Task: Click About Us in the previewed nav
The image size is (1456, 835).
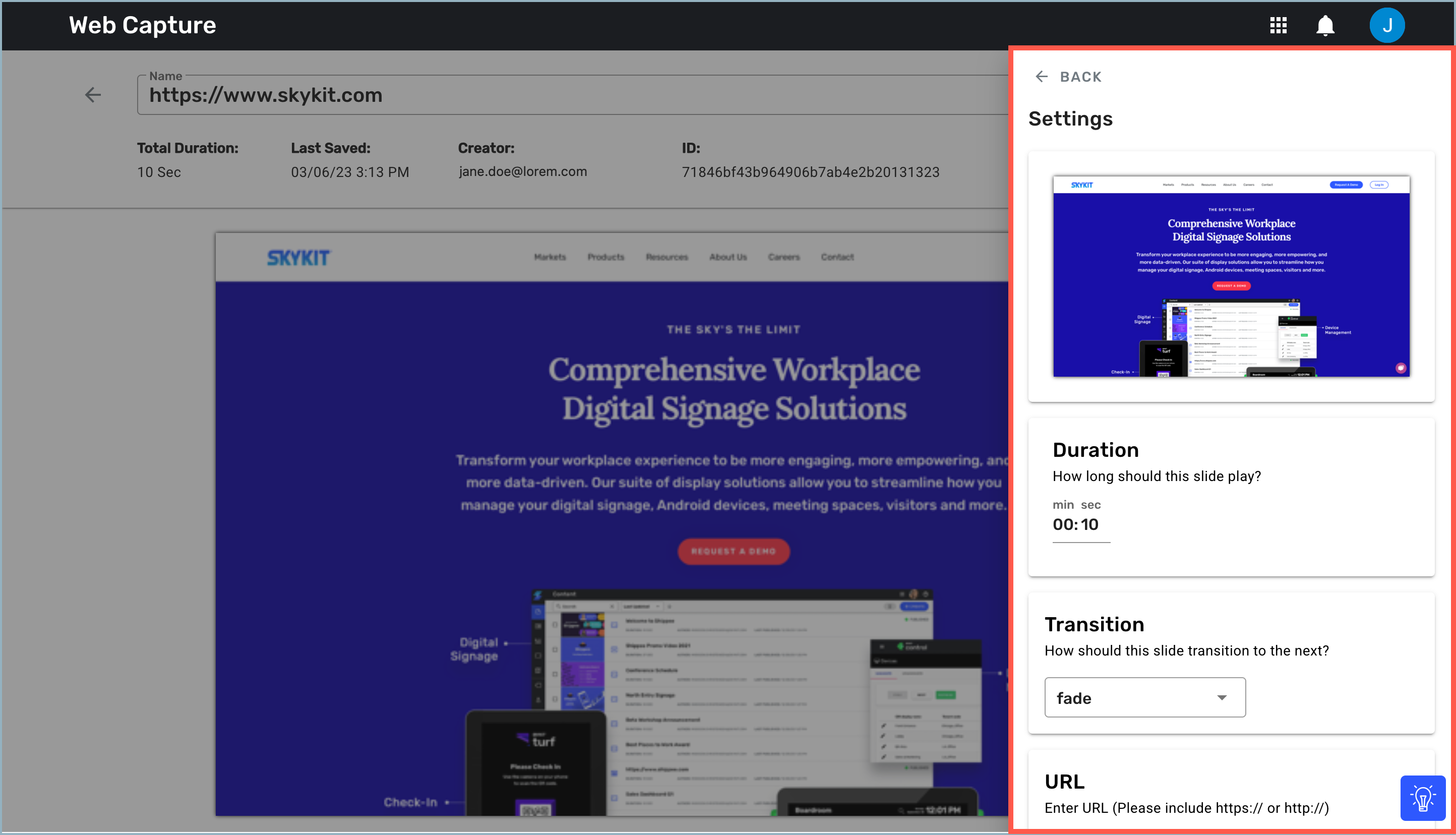Action: coord(728,257)
